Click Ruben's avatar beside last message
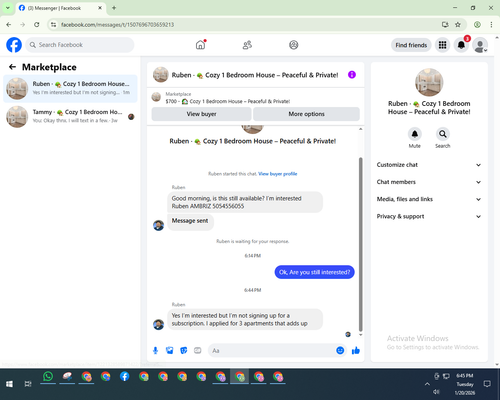The width and height of the screenshot is (500, 400). point(158,324)
